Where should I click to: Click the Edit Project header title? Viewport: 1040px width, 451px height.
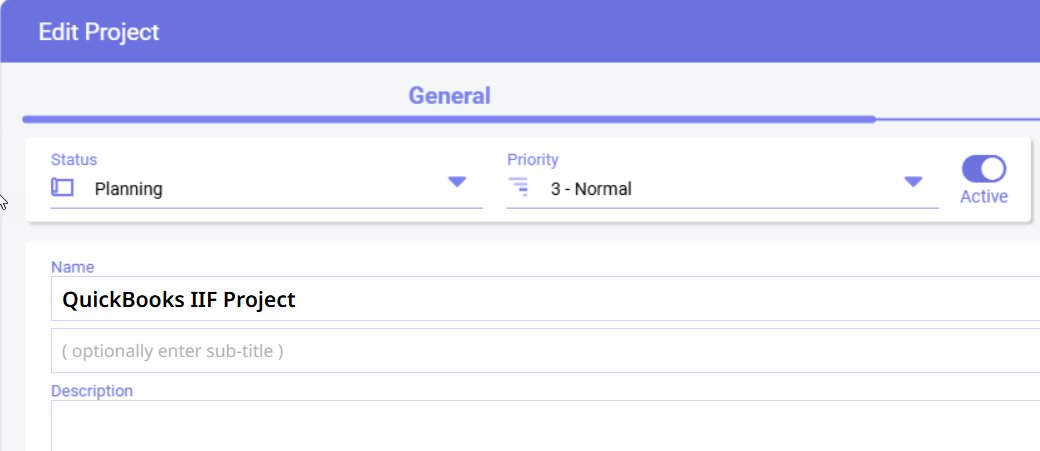pos(98,31)
